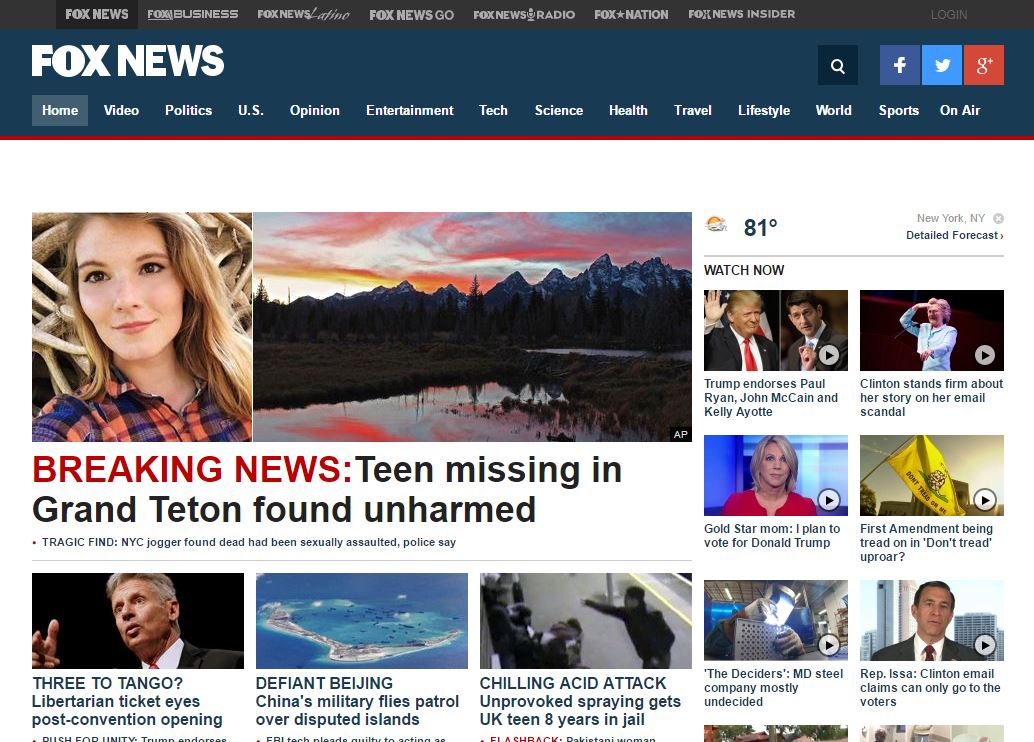Click the acid attack CCTV thumbnail
Image resolution: width=1034 pixels, height=742 pixels.
click(x=586, y=621)
